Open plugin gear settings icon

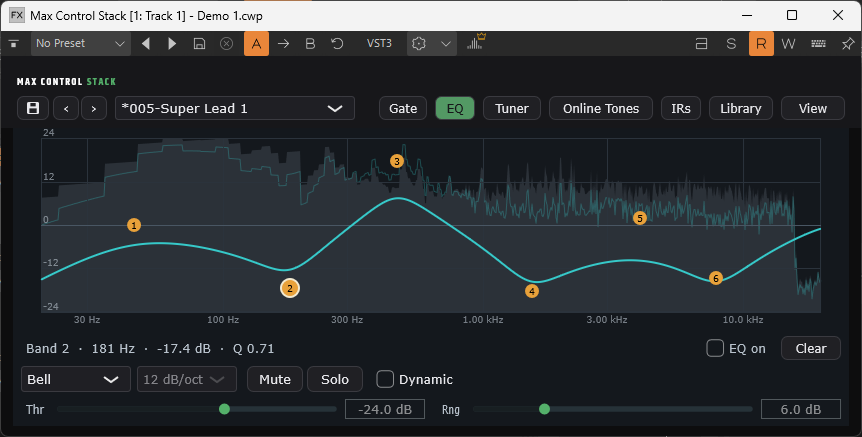pos(419,43)
